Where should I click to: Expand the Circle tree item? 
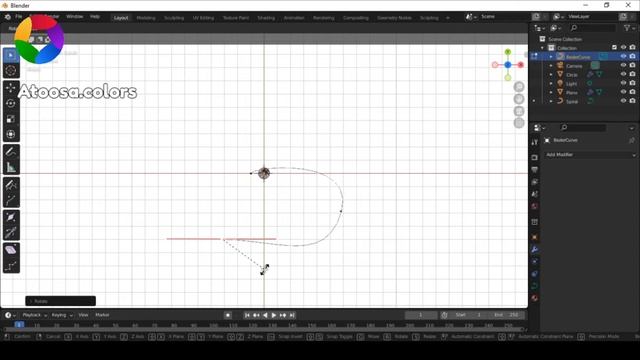point(551,75)
